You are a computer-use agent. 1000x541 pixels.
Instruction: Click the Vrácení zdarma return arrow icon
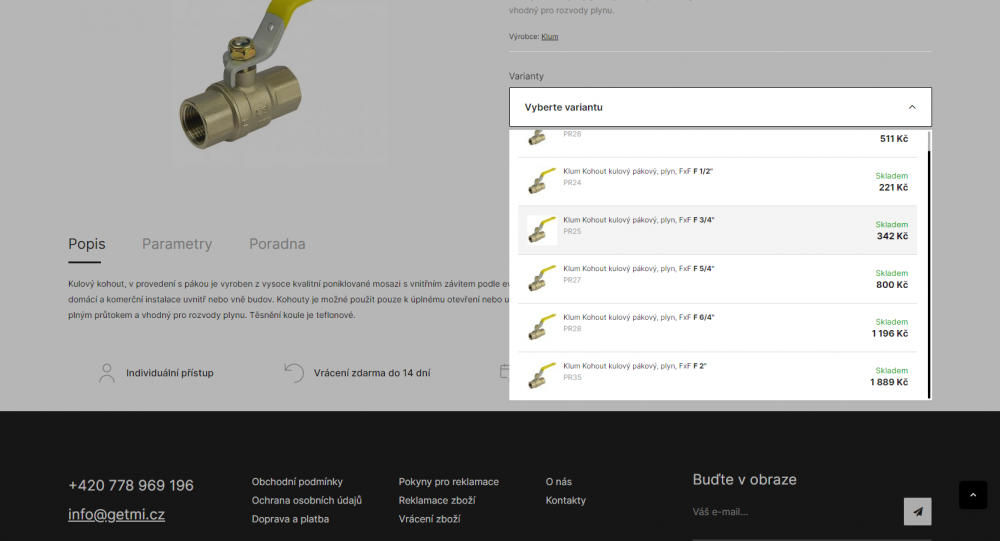(x=294, y=373)
